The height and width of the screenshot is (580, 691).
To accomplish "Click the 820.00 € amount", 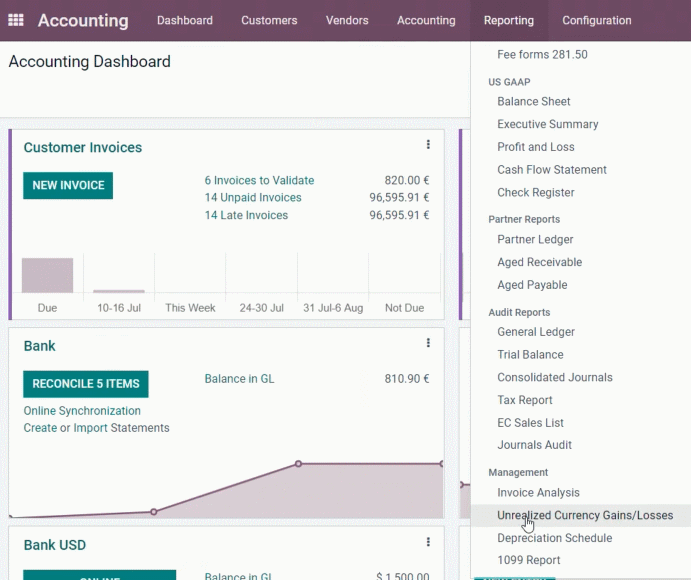I will (x=406, y=180).
